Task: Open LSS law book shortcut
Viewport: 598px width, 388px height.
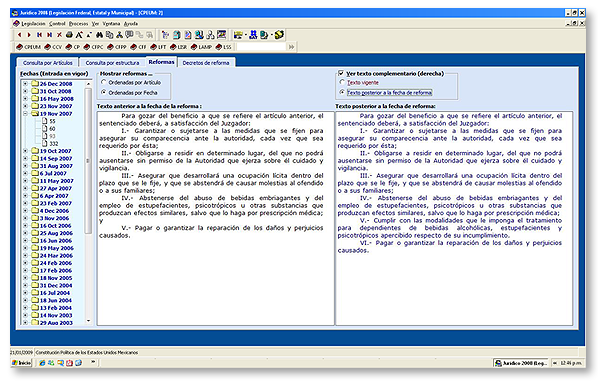Action: 223,47
